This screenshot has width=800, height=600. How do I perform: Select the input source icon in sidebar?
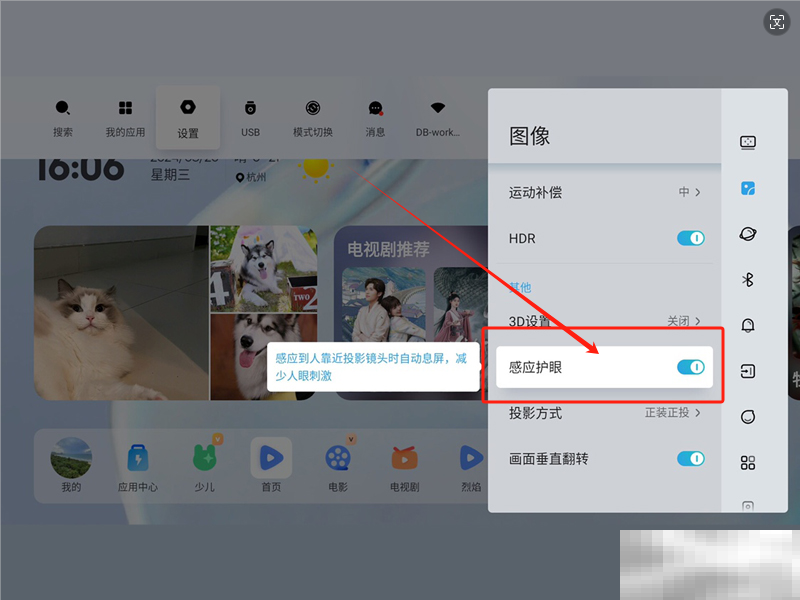(747, 371)
